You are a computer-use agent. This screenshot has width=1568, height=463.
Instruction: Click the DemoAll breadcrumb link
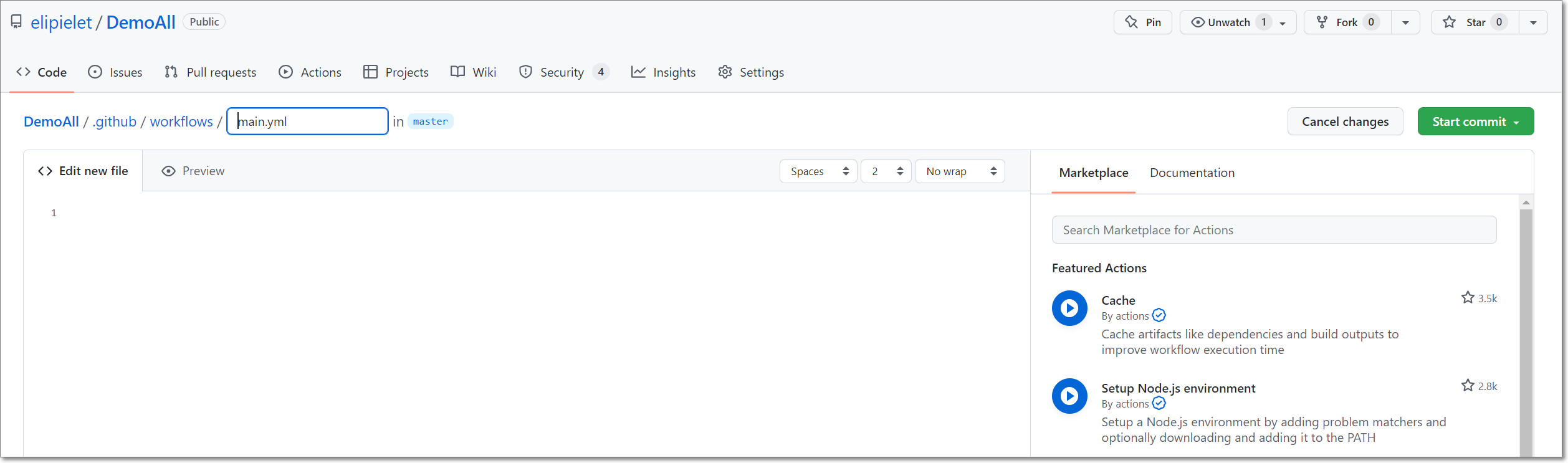click(x=51, y=122)
